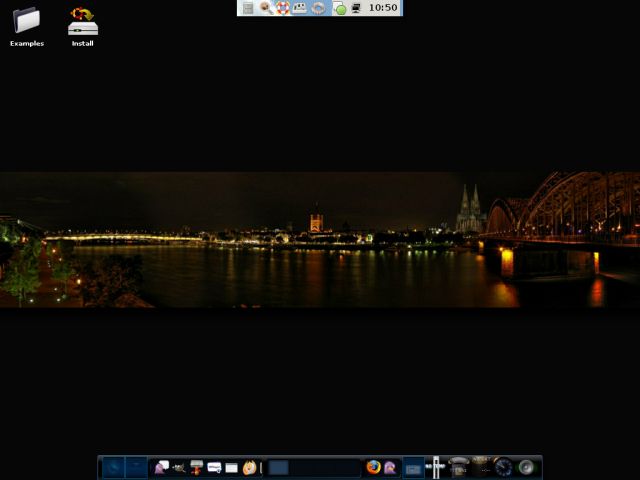Open the network monitor tray icon
This screenshot has height=480, width=640.
tap(356, 8)
